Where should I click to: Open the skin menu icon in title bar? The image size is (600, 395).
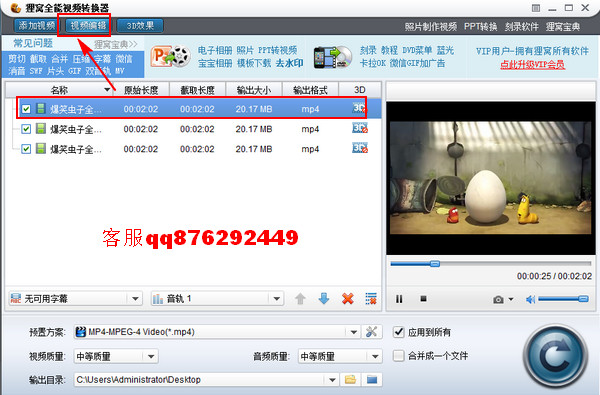536,8
